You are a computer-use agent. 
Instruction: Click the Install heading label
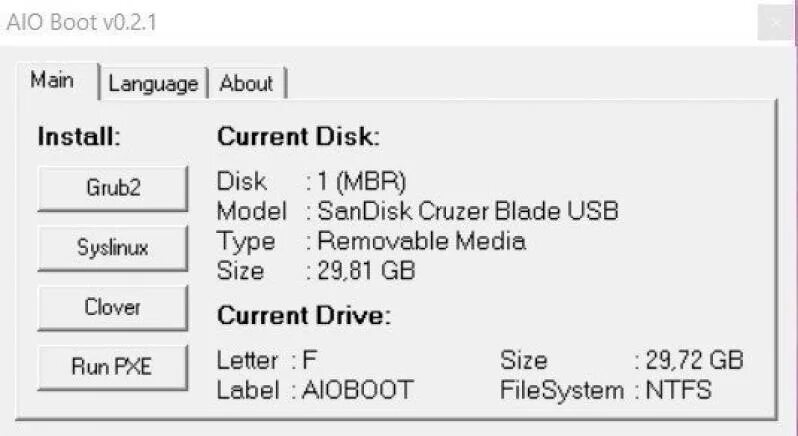(x=79, y=137)
